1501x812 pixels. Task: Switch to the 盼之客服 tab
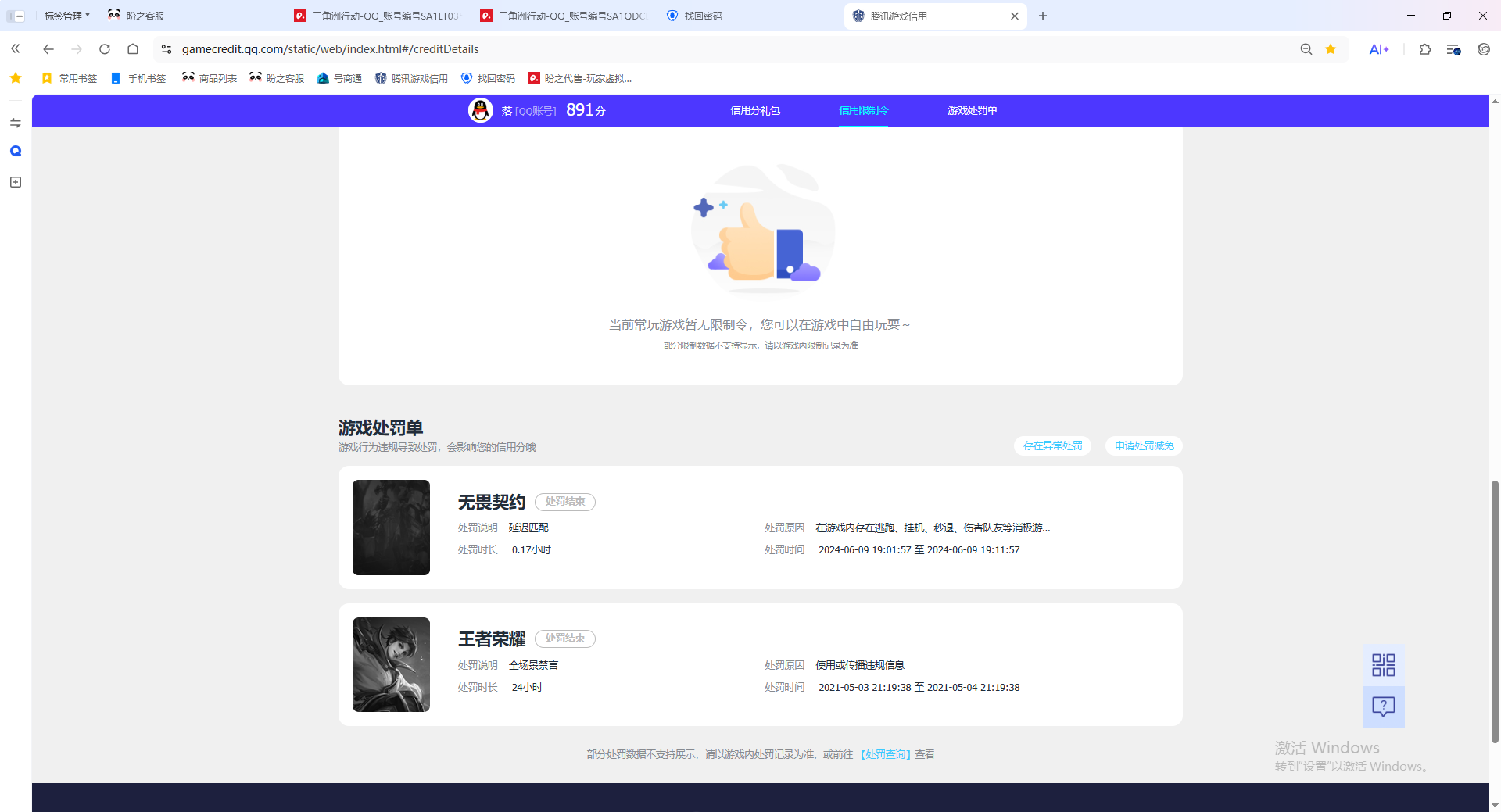[192, 16]
